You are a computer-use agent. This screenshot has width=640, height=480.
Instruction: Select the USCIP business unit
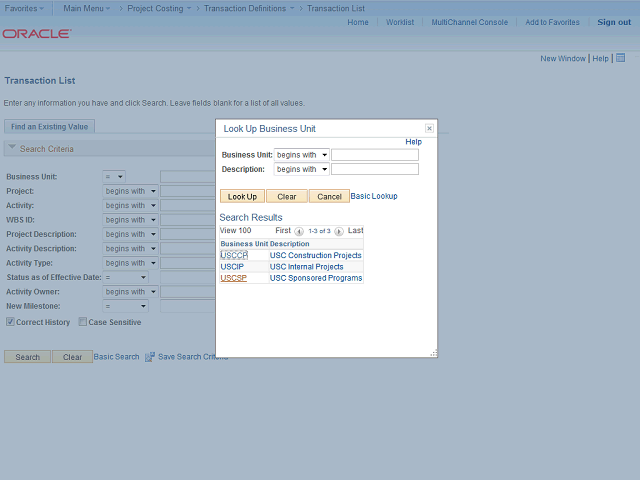(x=232, y=267)
